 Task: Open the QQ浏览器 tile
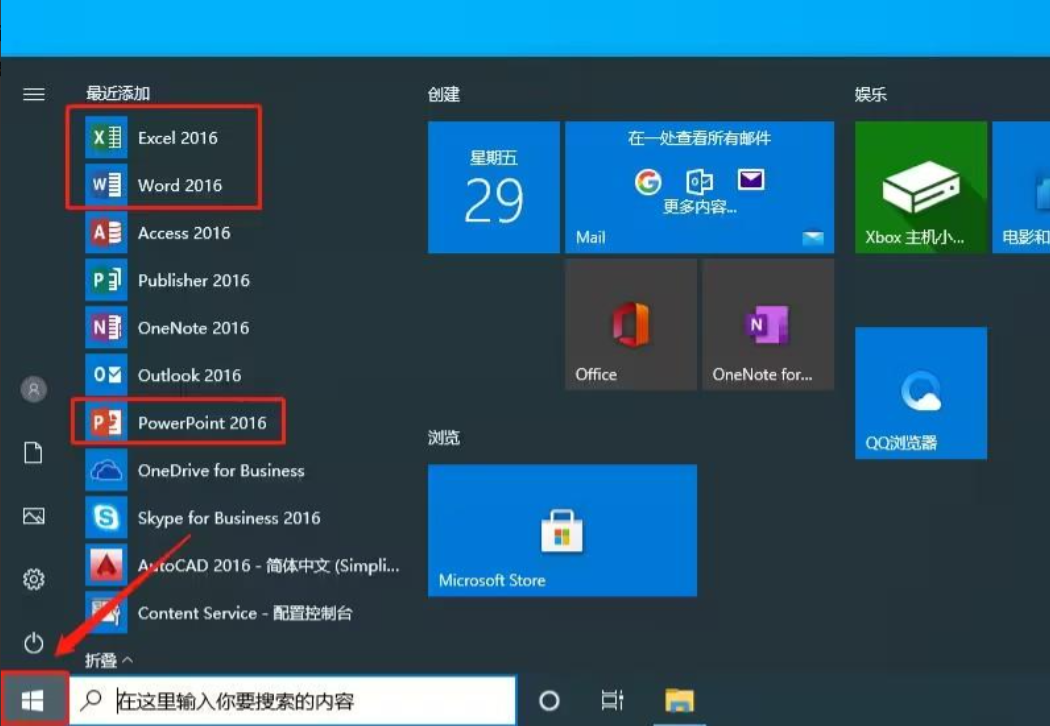click(x=921, y=393)
